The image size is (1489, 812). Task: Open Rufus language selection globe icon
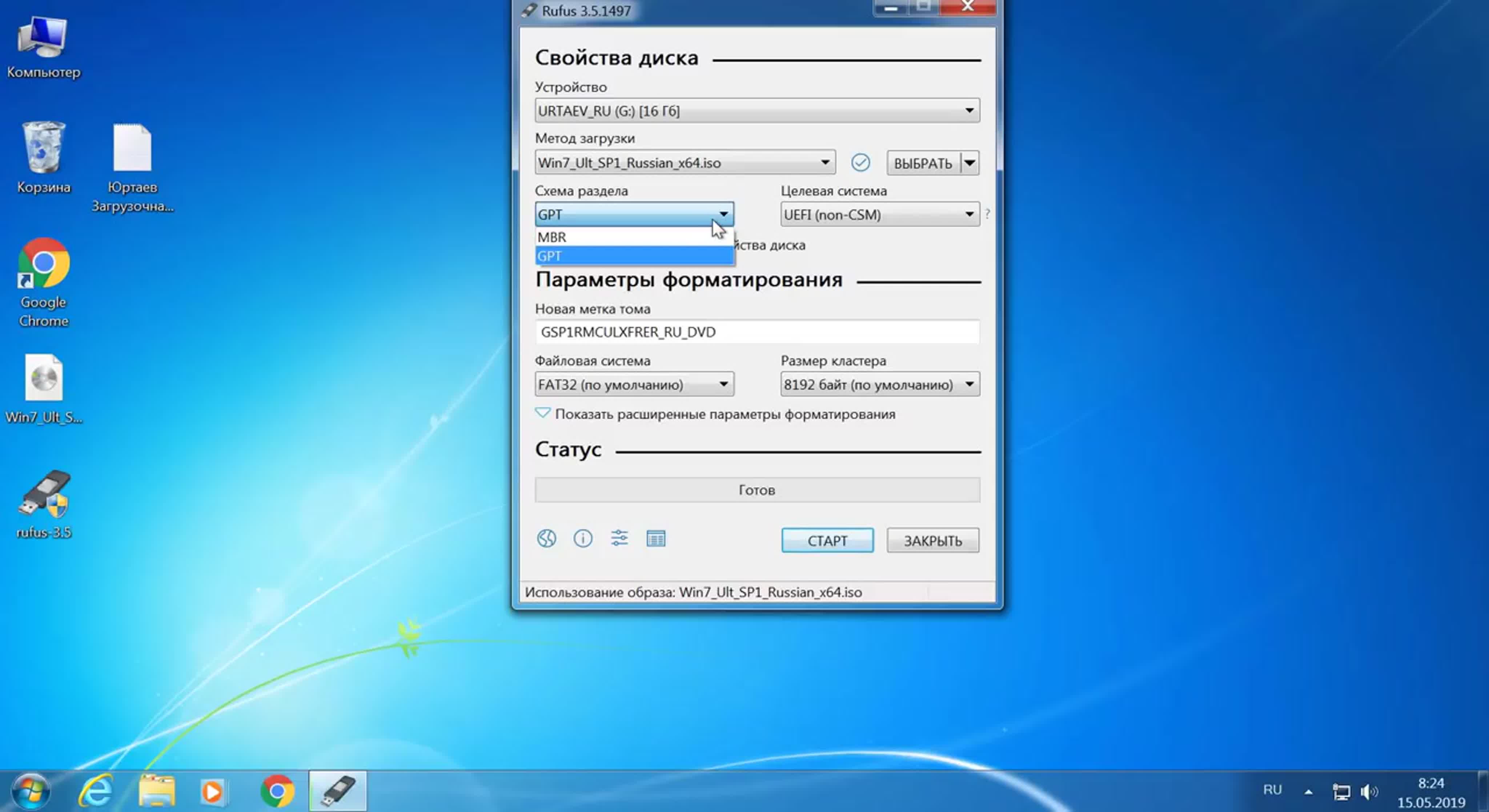pos(546,539)
